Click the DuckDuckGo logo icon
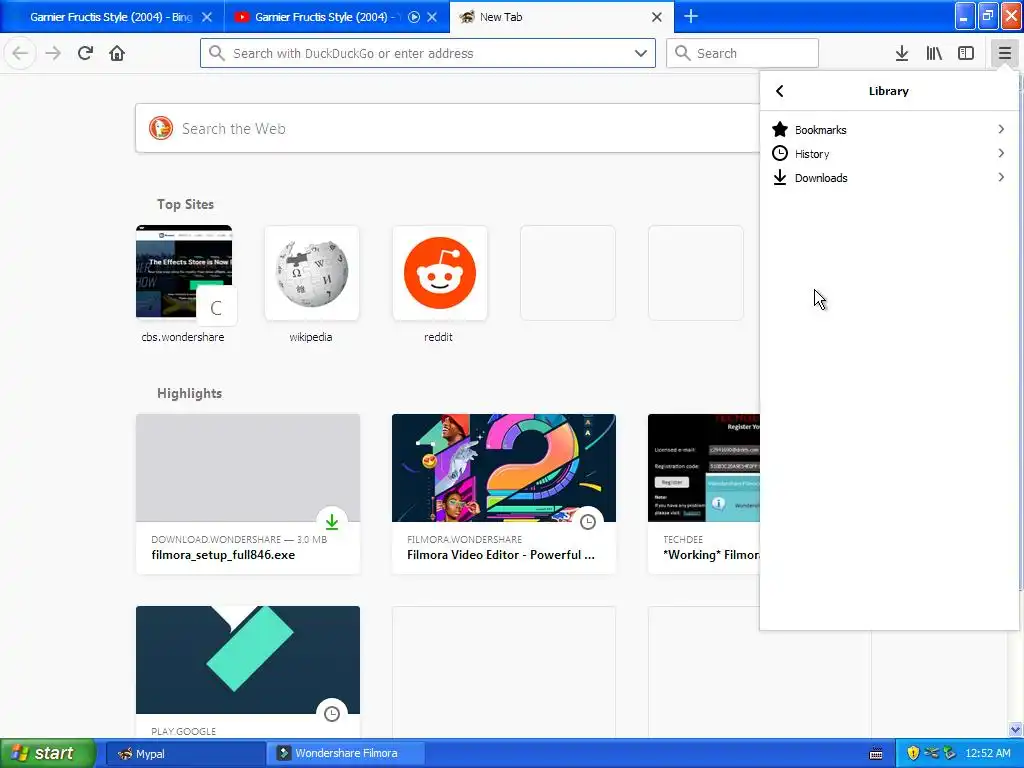Image resolution: width=1024 pixels, height=768 pixels. pyautogui.click(x=161, y=129)
